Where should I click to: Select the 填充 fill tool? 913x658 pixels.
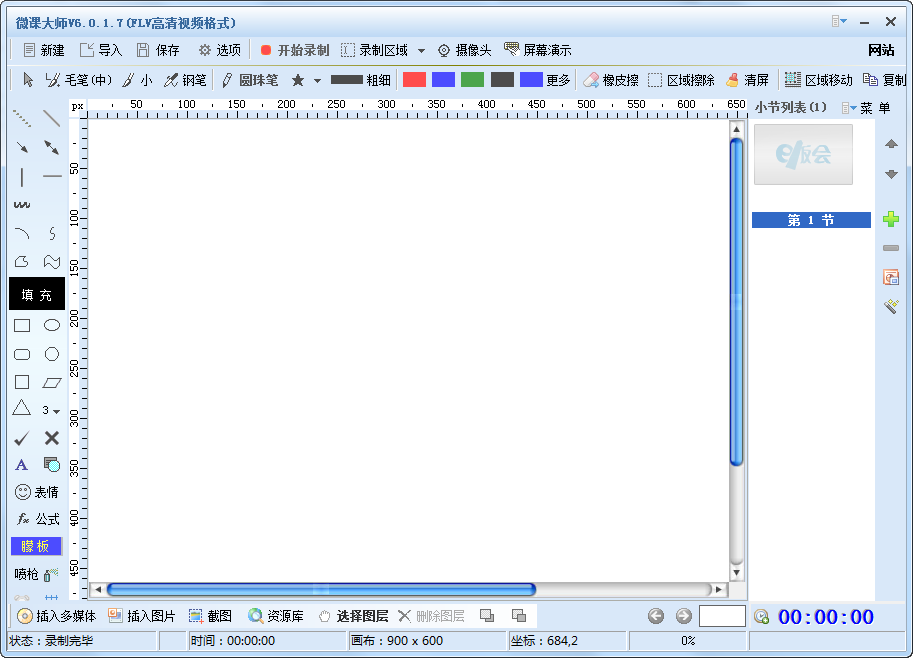[x=36, y=294]
